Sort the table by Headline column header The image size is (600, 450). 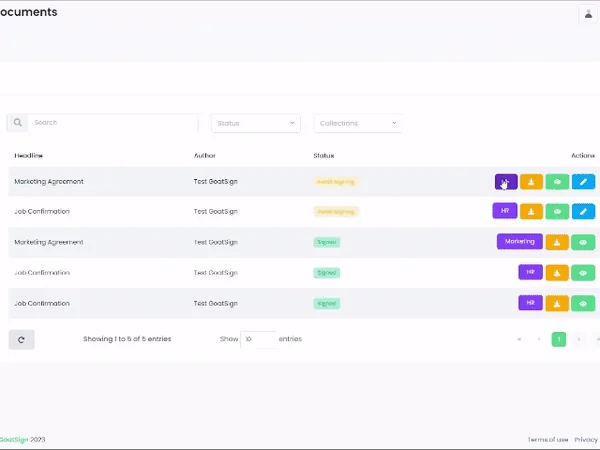pyautogui.click(x=28, y=156)
